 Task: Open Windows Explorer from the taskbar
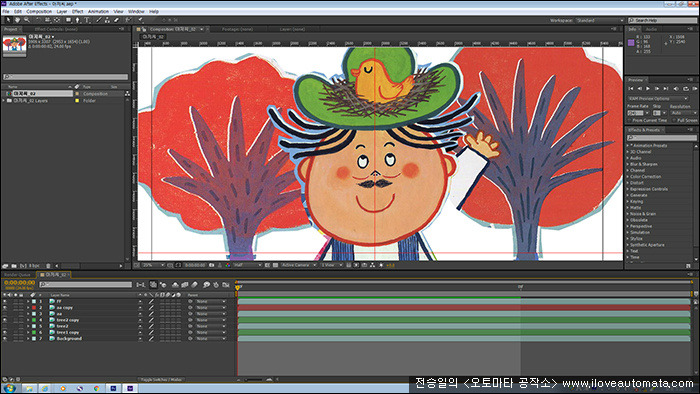[29, 388]
